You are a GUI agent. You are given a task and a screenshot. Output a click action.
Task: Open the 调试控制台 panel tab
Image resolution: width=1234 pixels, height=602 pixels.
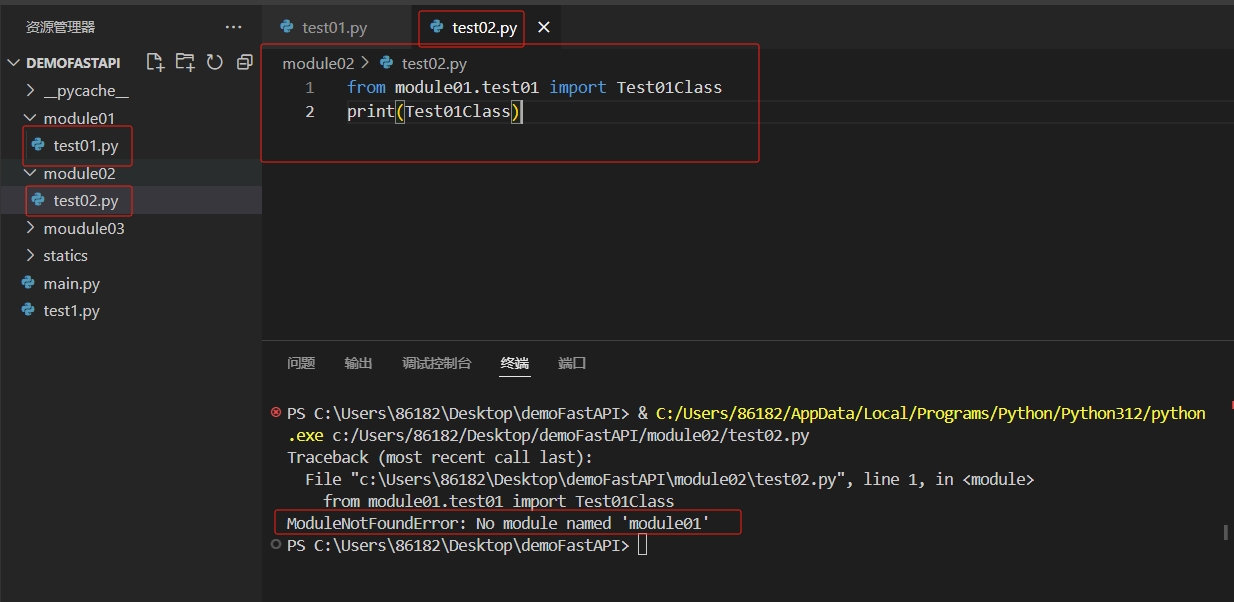(x=436, y=363)
